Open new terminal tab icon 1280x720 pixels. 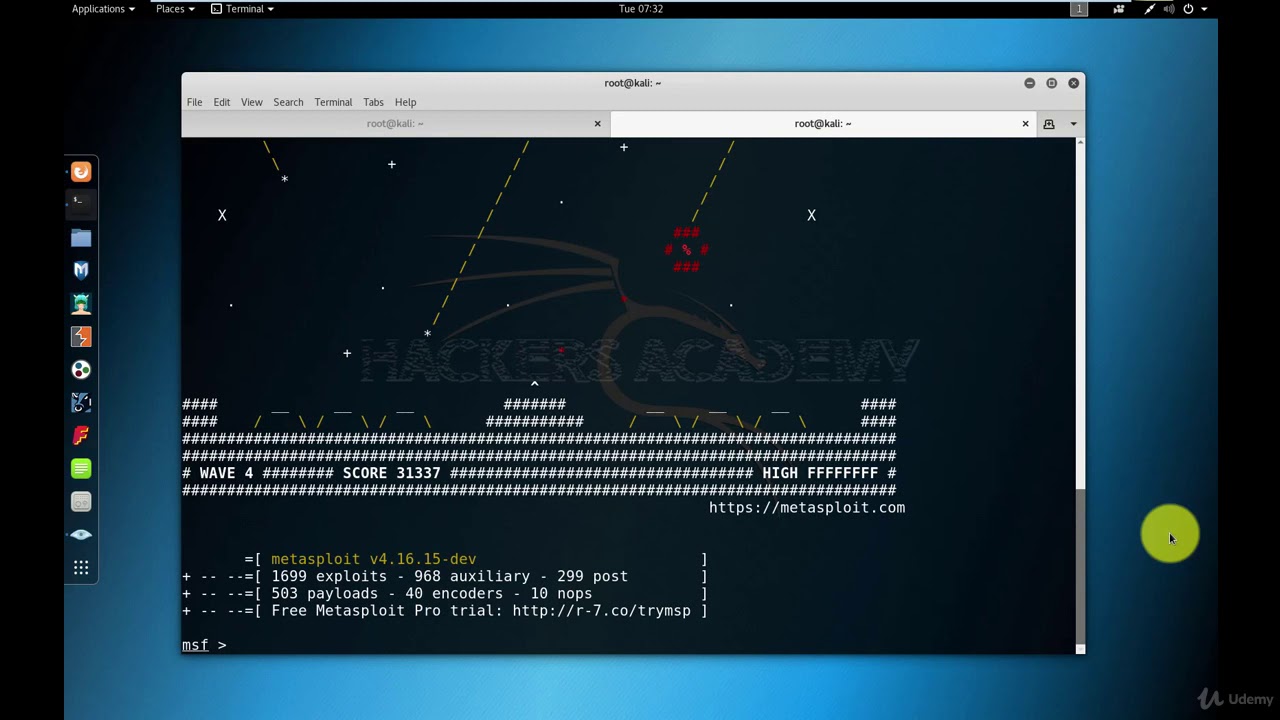coord(1049,124)
